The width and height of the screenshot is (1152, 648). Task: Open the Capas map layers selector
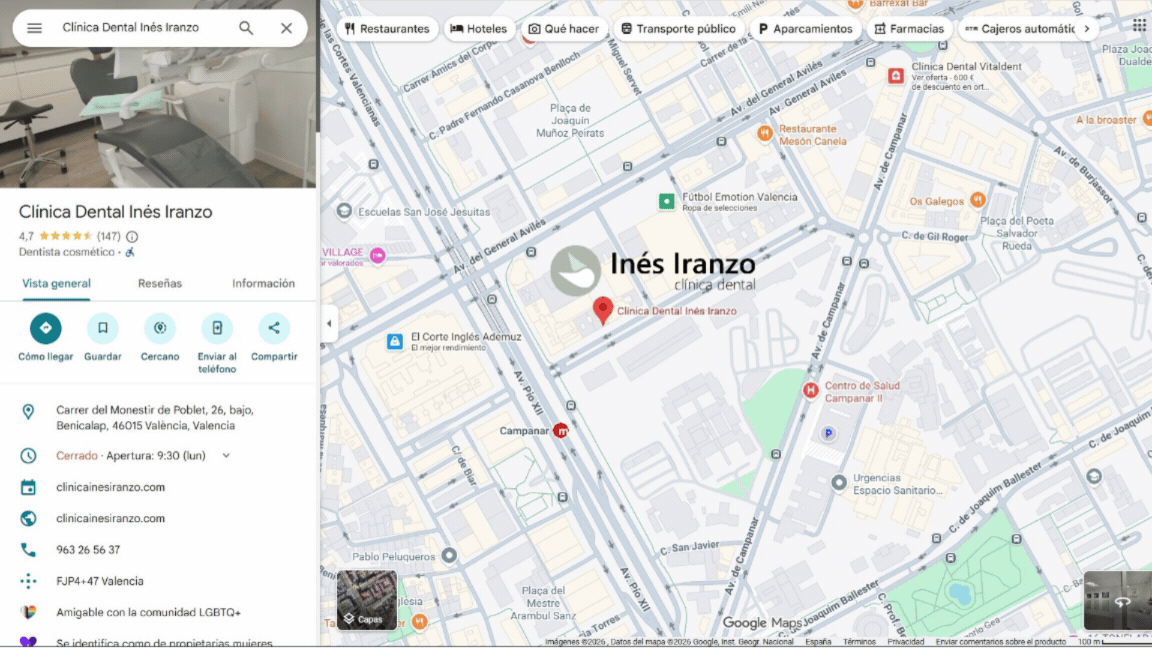[x=366, y=600]
